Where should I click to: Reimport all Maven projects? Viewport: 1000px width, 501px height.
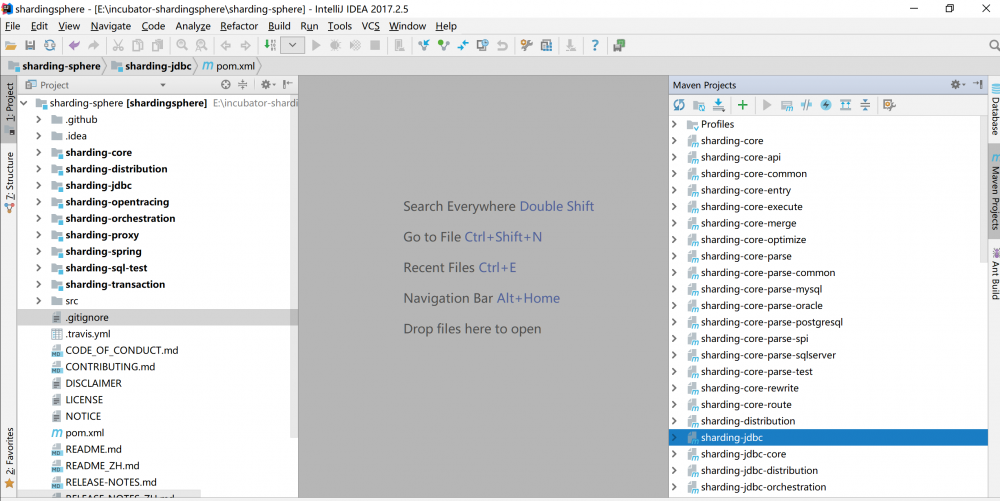[679, 105]
